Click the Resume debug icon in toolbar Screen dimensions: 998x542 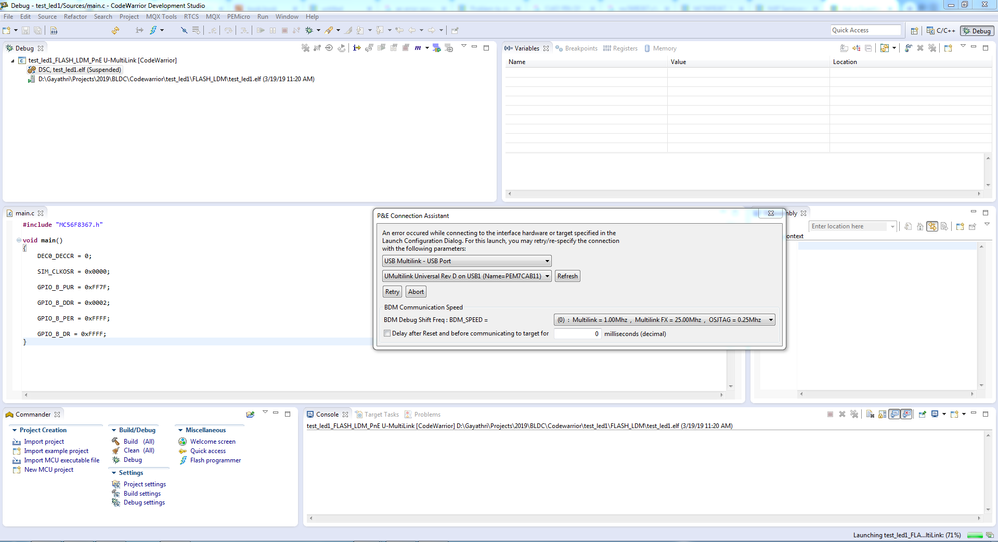click(x=260, y=31)
